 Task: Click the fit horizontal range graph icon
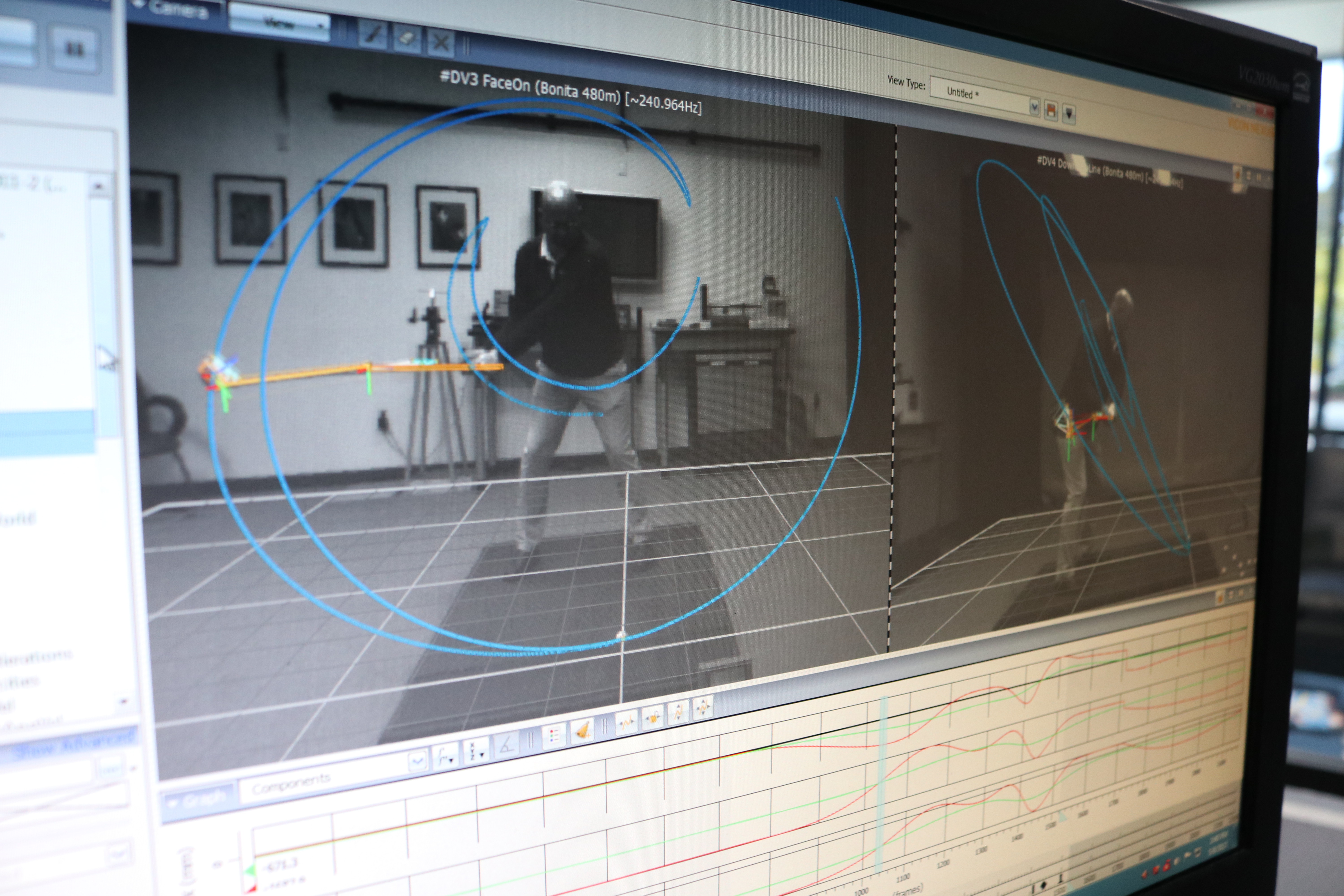(x=627, y=722)
